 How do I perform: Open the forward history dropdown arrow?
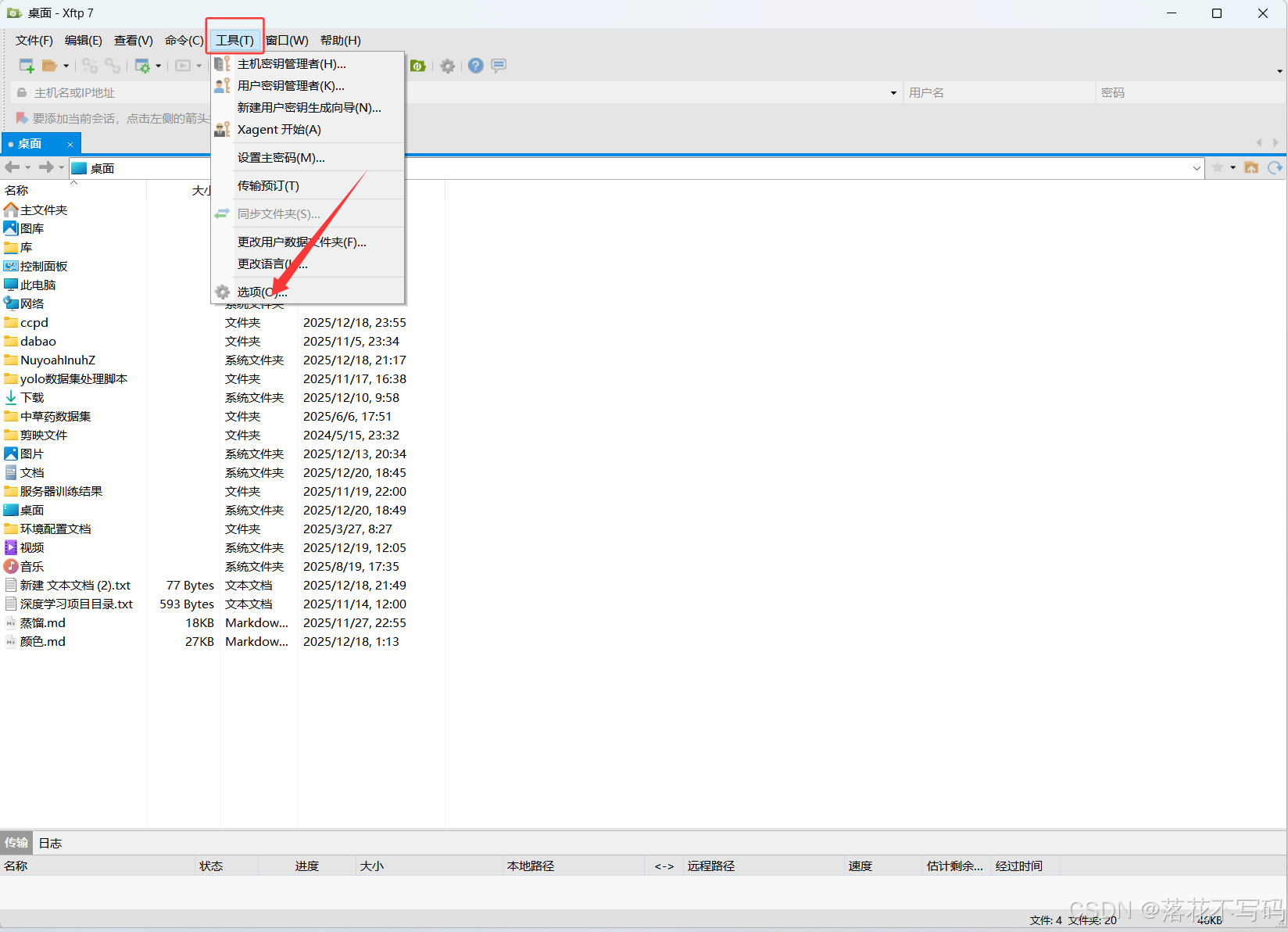click(61, 167)
